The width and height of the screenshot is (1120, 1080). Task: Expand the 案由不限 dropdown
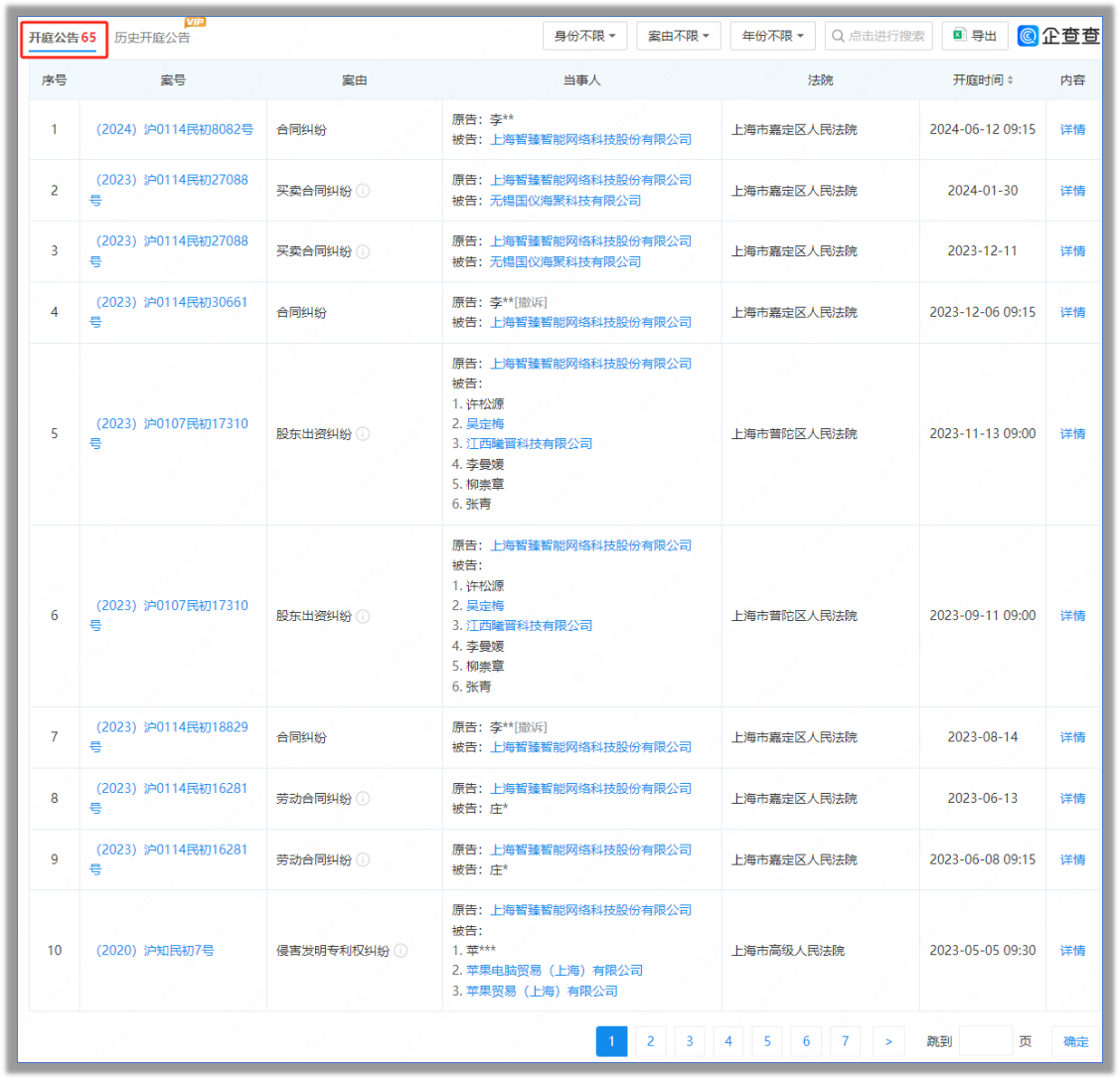tap(678, 36)
